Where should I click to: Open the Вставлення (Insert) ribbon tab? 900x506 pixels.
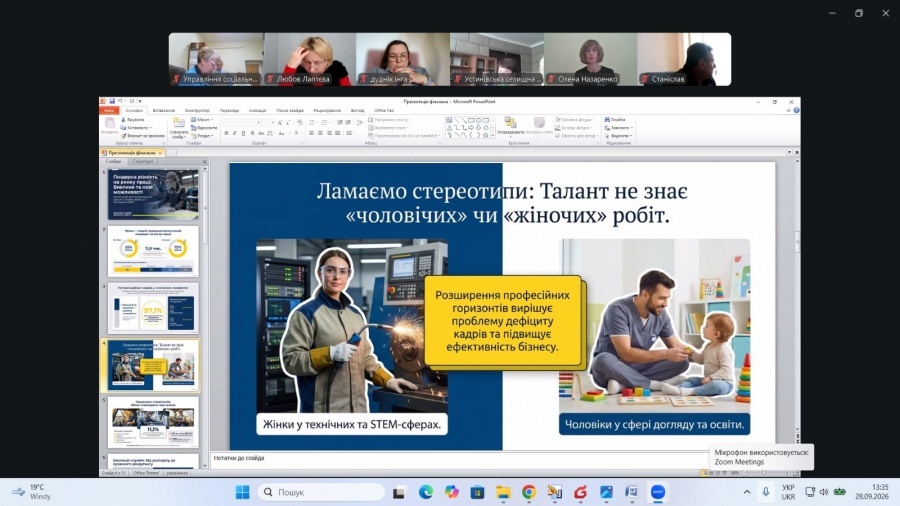point(164,110)
